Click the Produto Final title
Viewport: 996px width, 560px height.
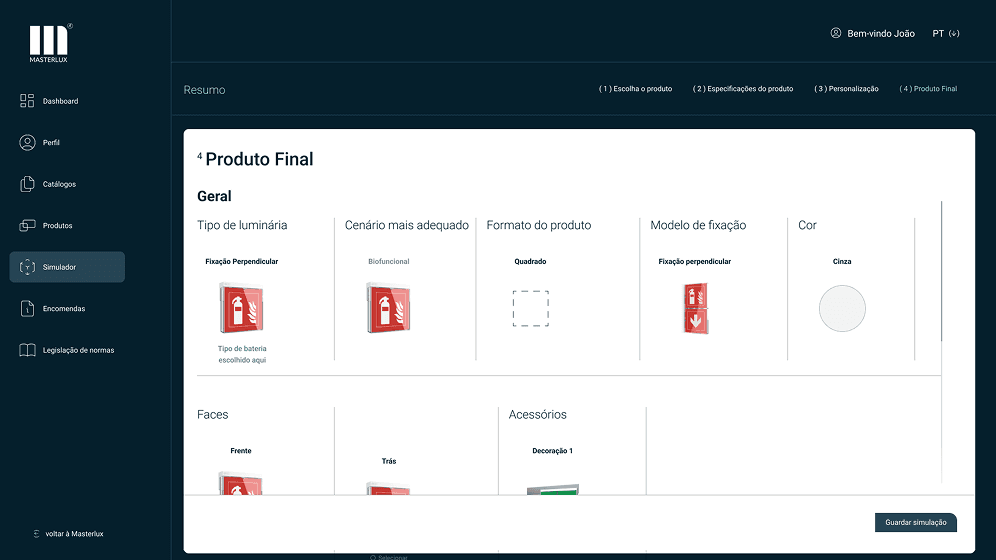point(259,159)
